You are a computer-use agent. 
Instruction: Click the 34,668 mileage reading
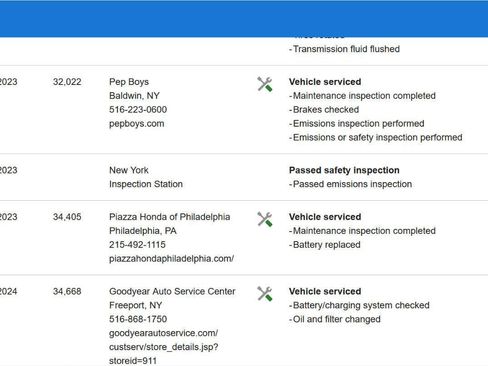[x=67, y=291]
